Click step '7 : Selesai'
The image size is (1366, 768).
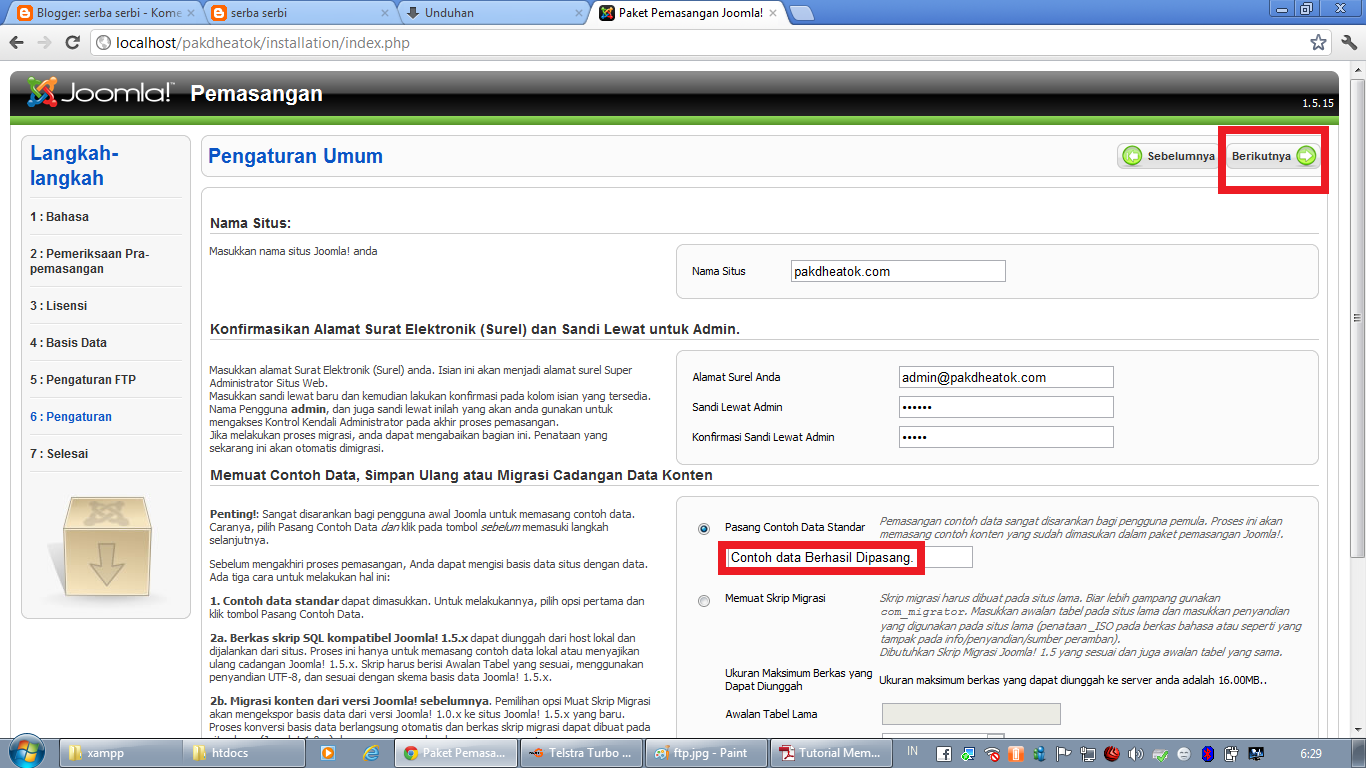[x=59, y=454]
